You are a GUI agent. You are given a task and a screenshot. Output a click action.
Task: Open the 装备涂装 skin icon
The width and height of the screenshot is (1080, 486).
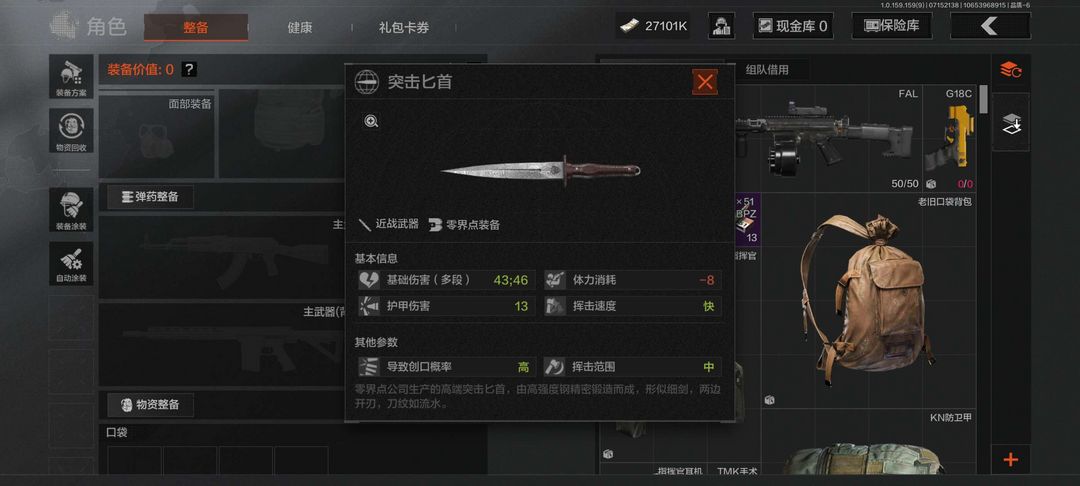click(71, 209)
